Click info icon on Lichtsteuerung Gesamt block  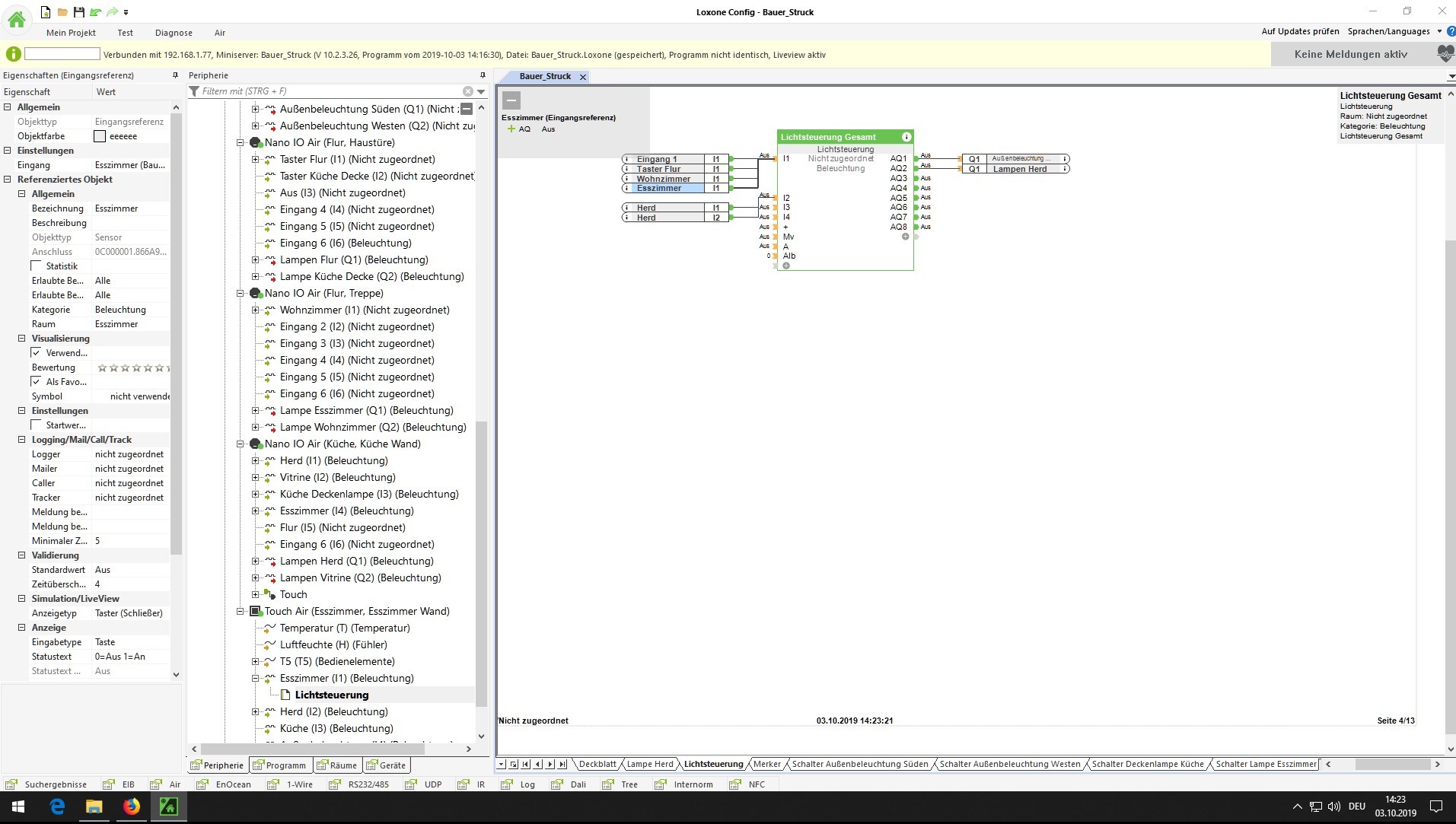tap(906, 137)
